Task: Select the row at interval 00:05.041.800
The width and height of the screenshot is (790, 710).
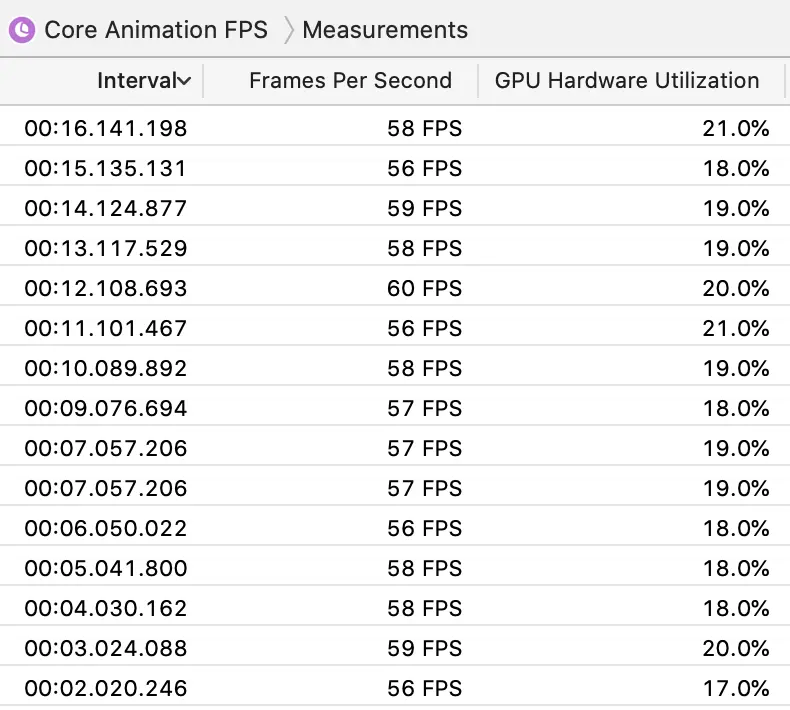Action: [106, 568]
